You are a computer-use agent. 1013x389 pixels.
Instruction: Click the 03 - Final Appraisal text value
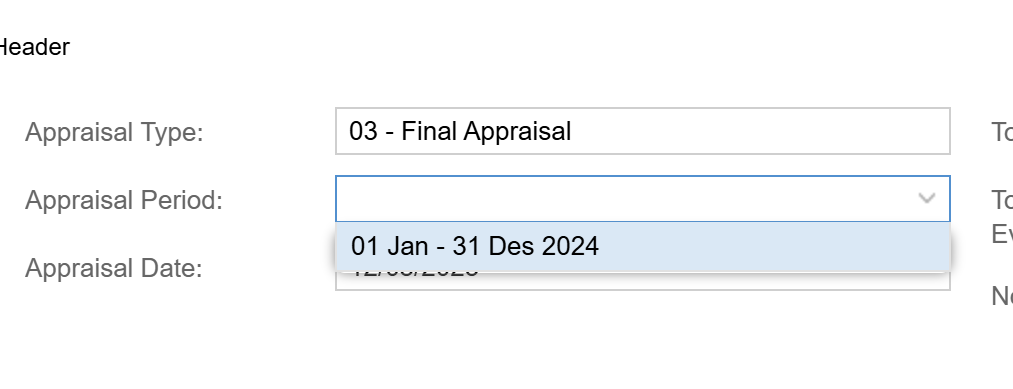(x=460, y=131)
